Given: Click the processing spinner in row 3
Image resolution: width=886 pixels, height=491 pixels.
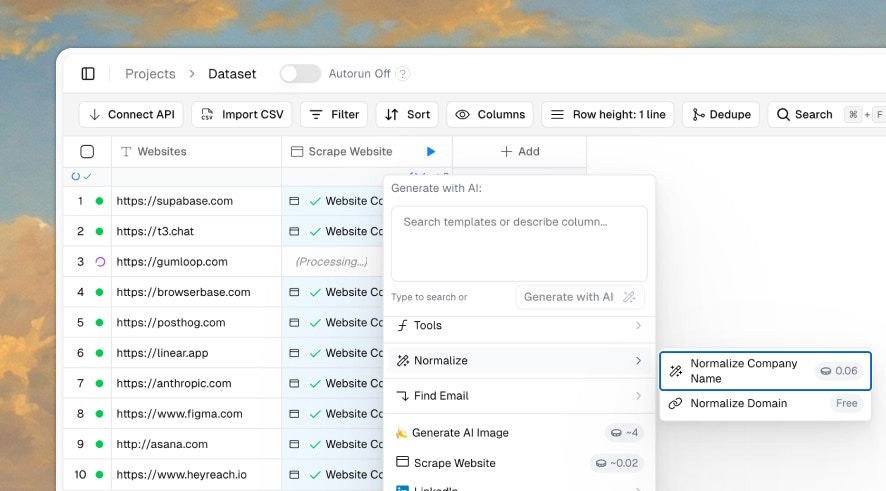Looking at the screenshot, I should click(100, 262).
